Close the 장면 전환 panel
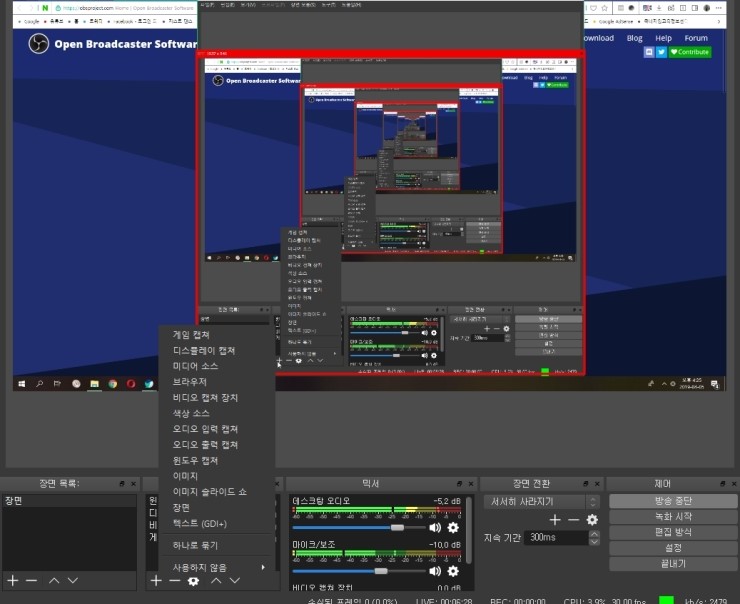 tap(597, 483)
